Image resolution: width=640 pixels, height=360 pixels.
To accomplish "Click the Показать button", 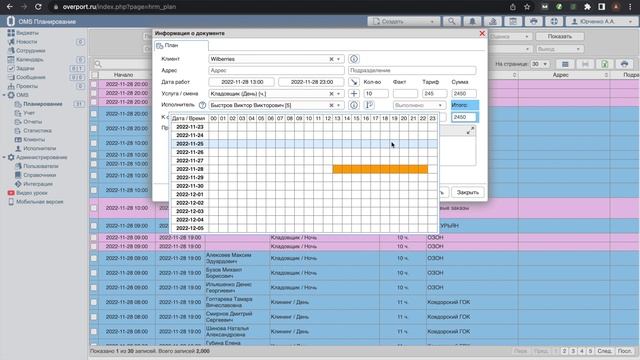I will [560, 36].
